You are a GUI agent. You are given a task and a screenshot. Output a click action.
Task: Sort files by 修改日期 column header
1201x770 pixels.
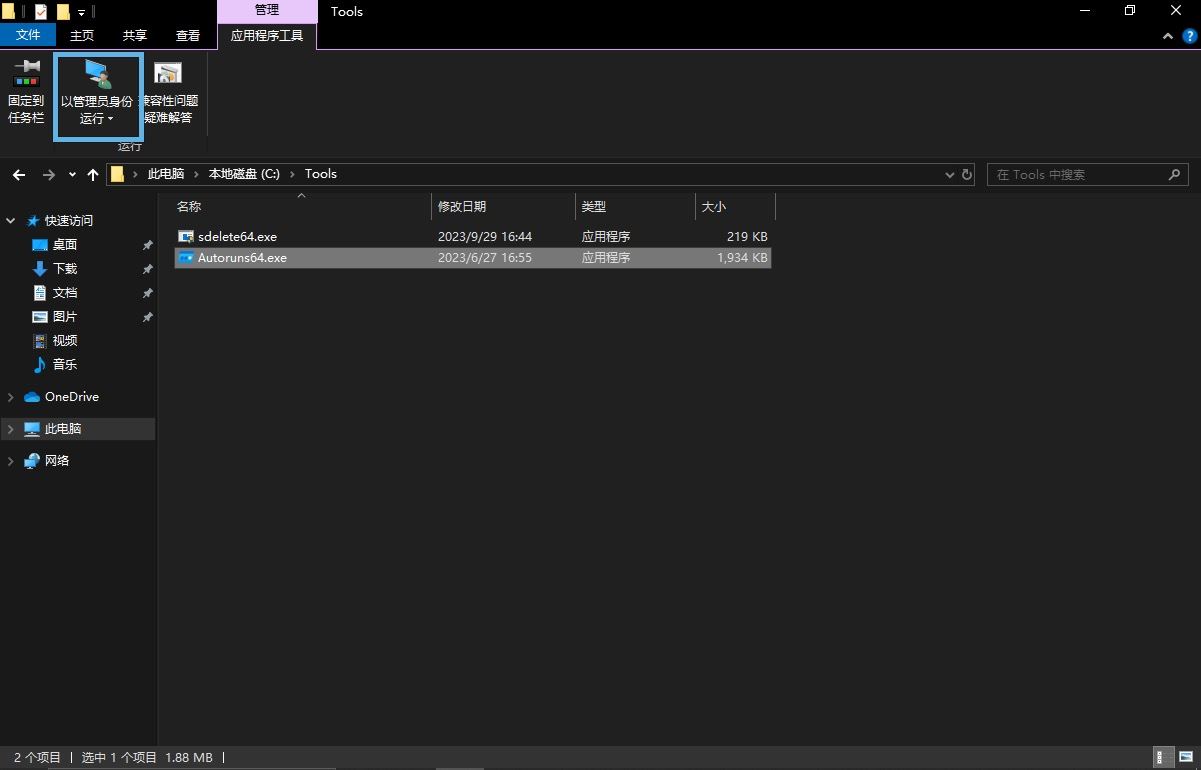pos(462,206)
